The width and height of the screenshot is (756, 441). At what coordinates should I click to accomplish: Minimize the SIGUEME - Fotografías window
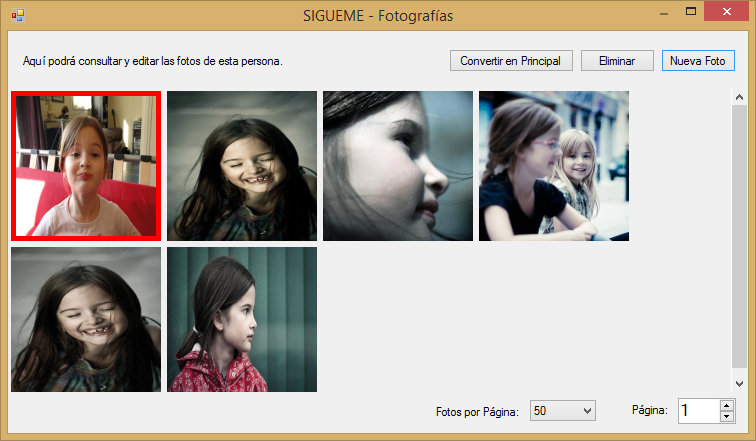click(664, 13)
